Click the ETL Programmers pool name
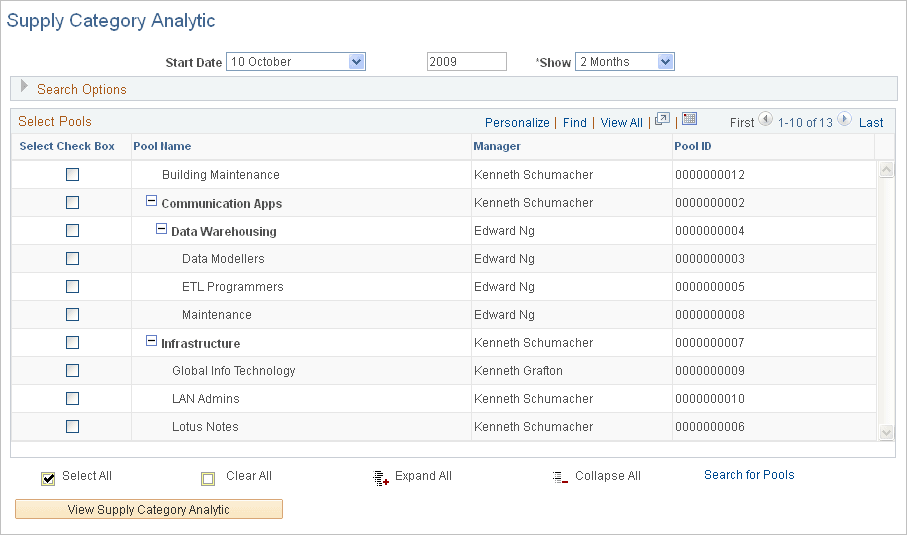 (233, 287)
